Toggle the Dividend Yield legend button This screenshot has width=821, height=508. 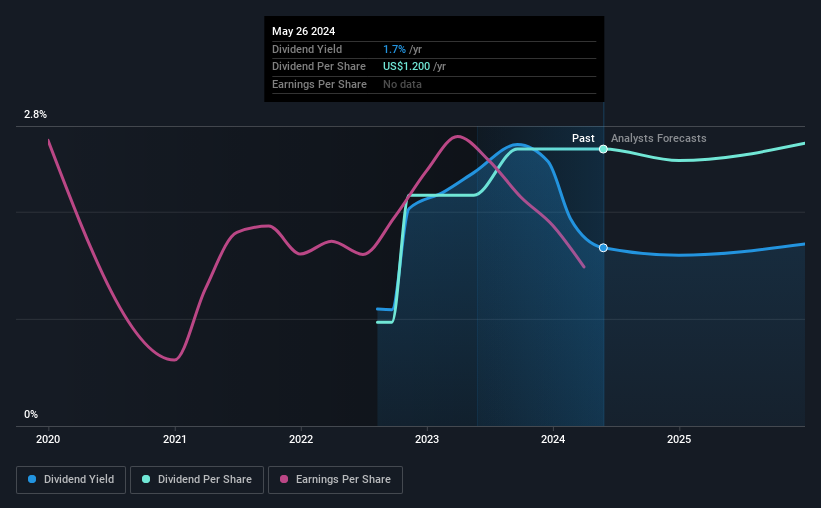click(71, 480)
